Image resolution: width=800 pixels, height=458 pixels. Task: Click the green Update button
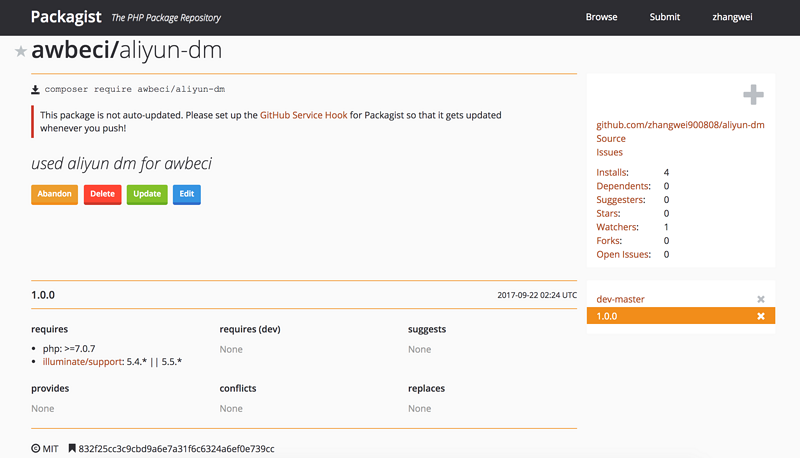click(147, 194)
